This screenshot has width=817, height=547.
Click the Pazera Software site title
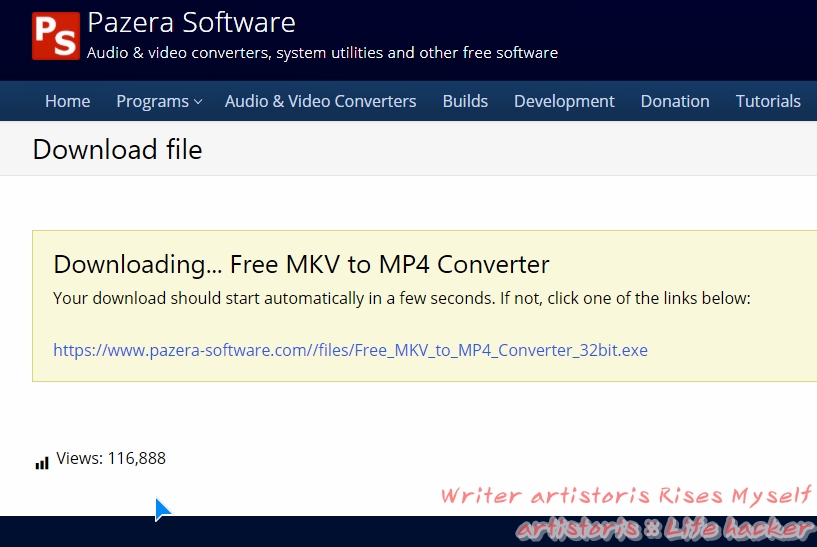191,23
